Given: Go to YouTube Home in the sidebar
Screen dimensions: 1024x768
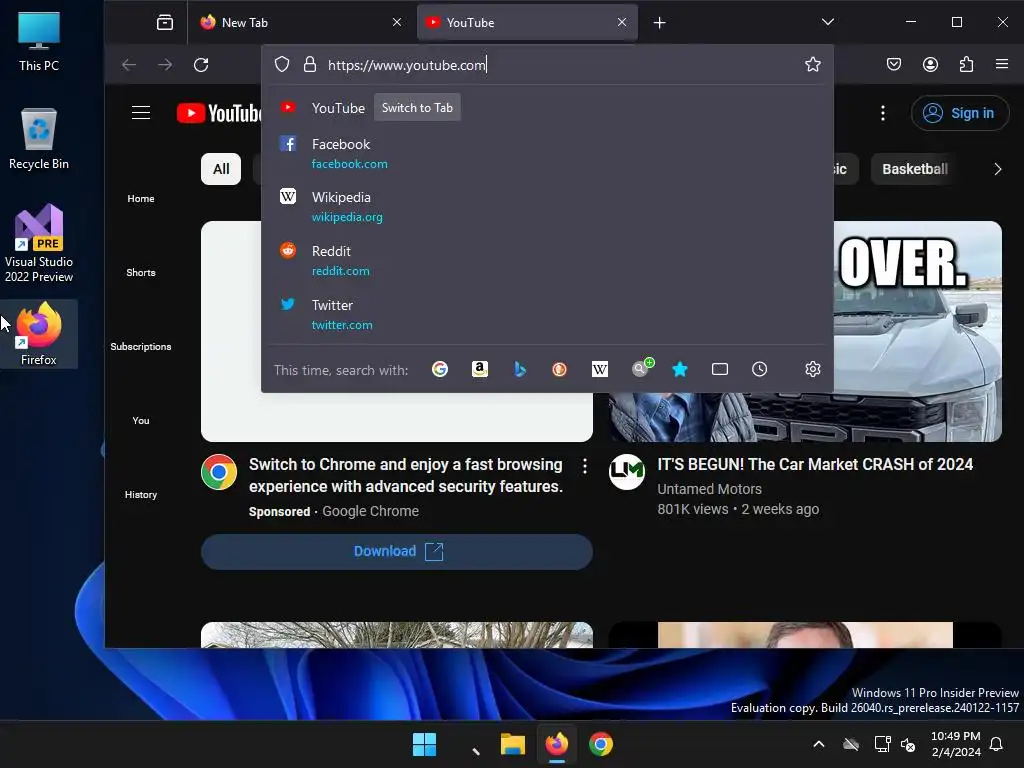Looking at the screenshot, I should (x=141, y=199).
